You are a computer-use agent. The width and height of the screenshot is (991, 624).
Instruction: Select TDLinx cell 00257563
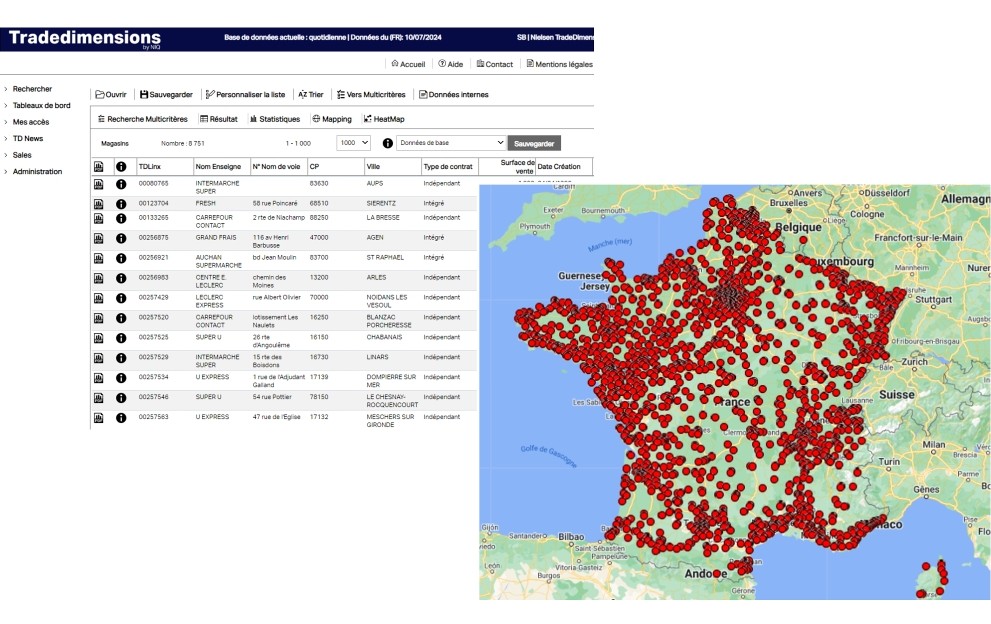pos(154,417)
